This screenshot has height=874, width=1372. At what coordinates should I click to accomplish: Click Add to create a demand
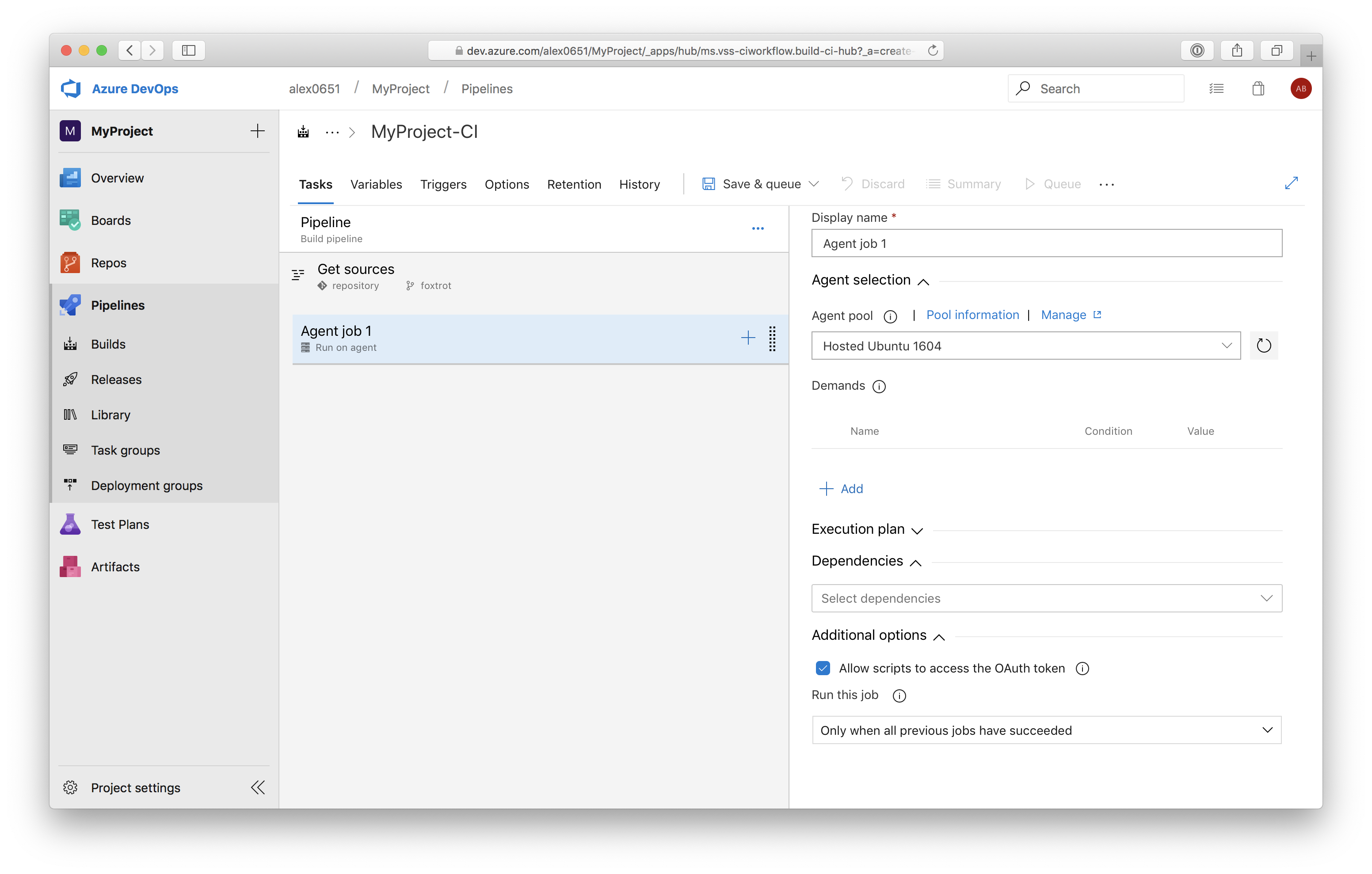coord(841,489)
